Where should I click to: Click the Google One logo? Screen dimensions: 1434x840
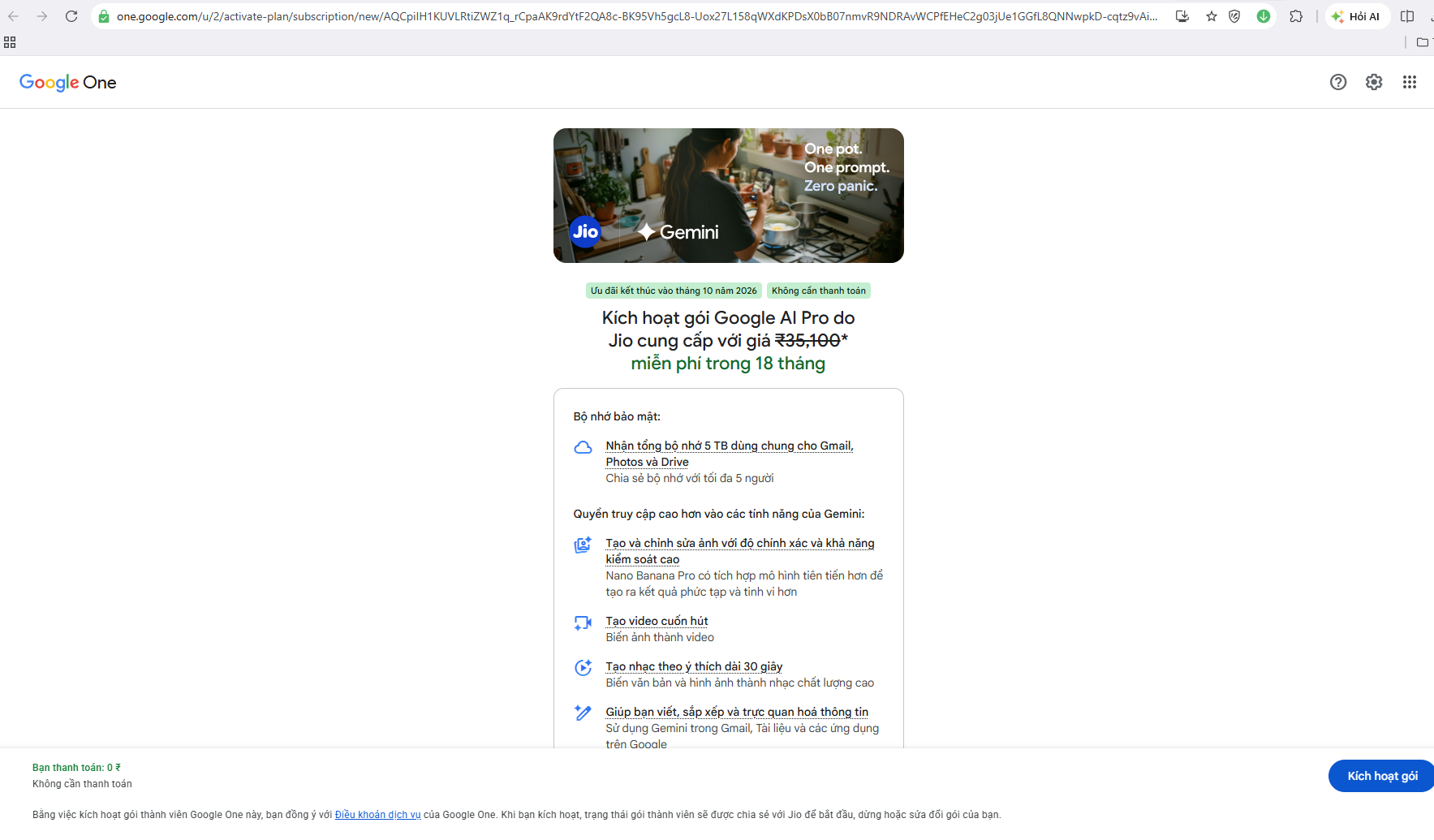coord(68,82)
